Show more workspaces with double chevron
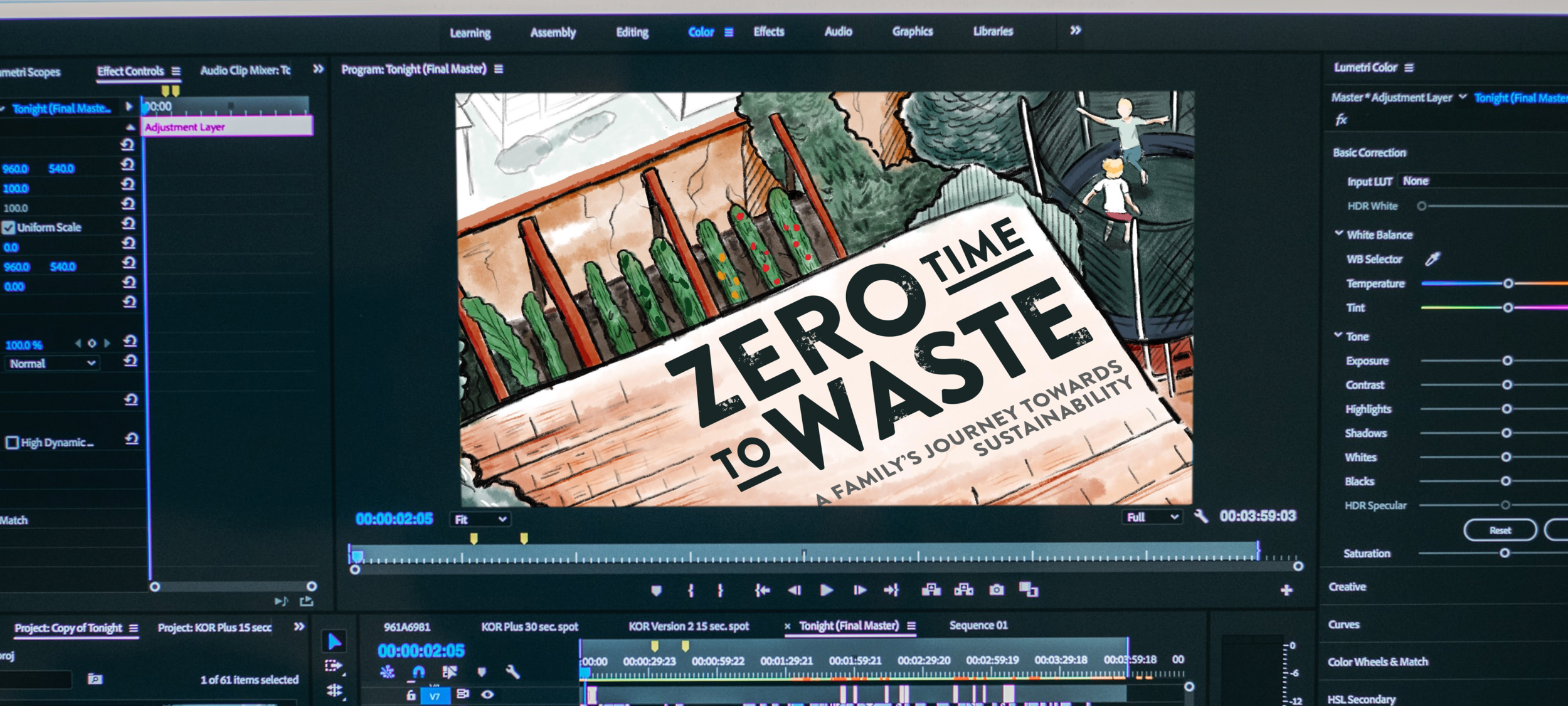 1075,30
